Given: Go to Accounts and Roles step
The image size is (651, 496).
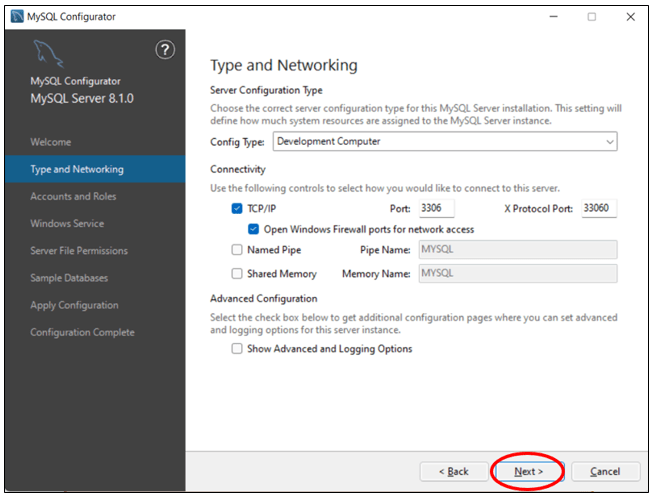Looking at the screenshot, I should click(73, 196).
